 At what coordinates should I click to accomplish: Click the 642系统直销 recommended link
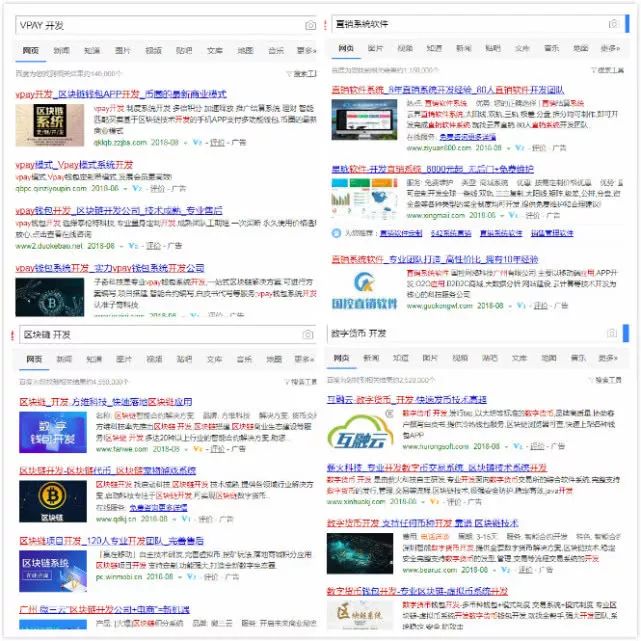451,233
